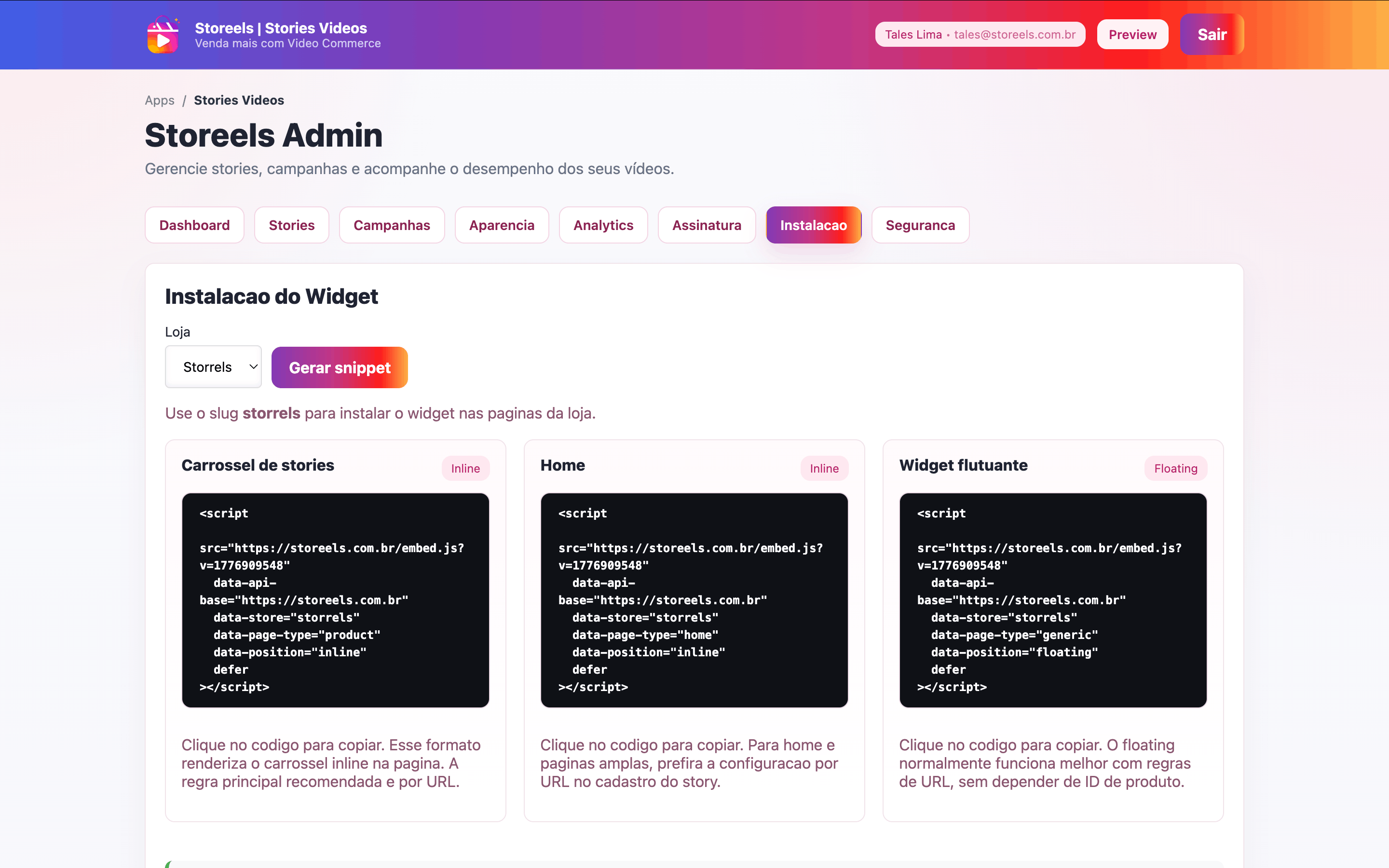Image resolution: width=1389 pixels, height=868 pixels.
Task: Switch to the Assinatura tab
Action: [707, 225]
